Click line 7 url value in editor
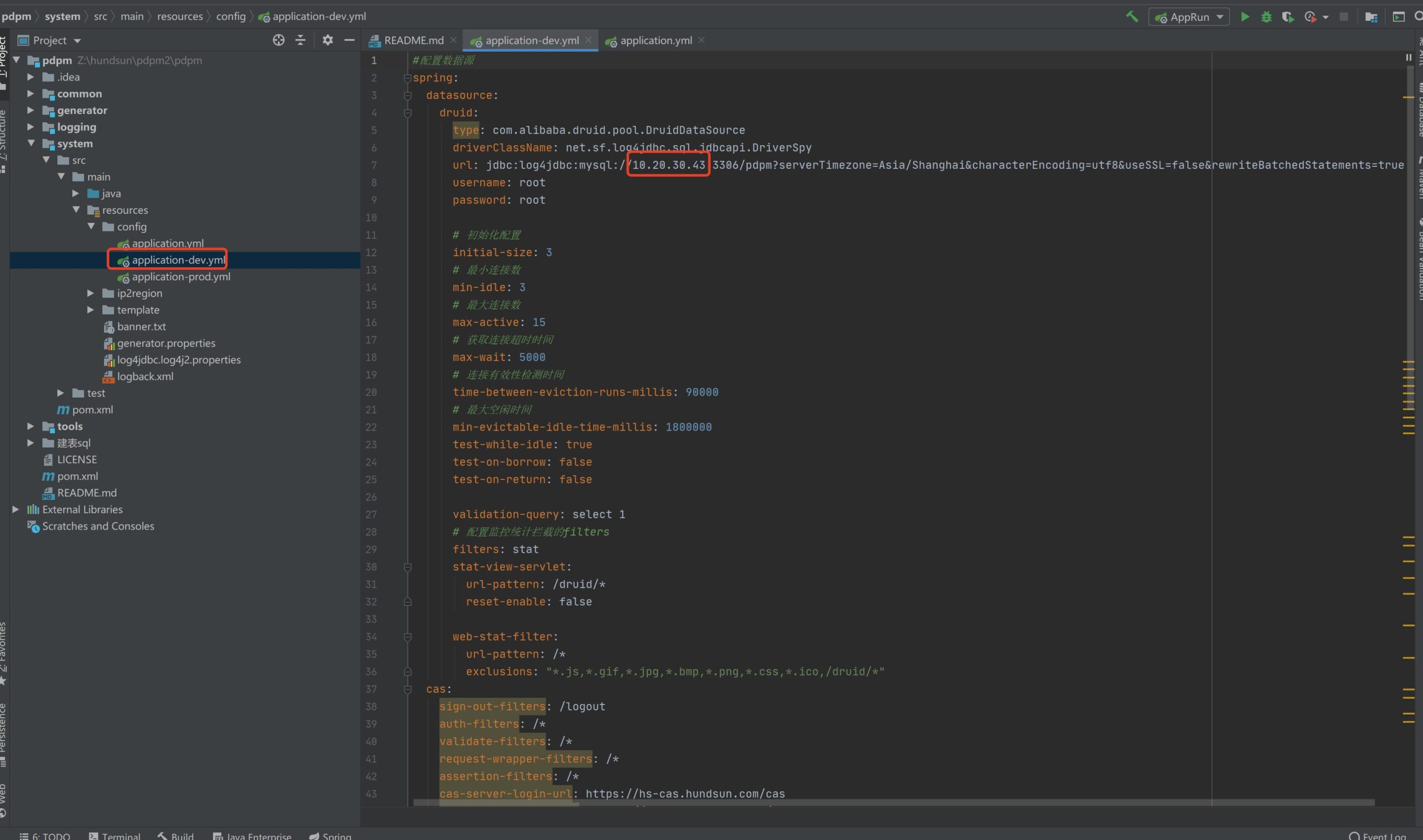 click(944, 166)
